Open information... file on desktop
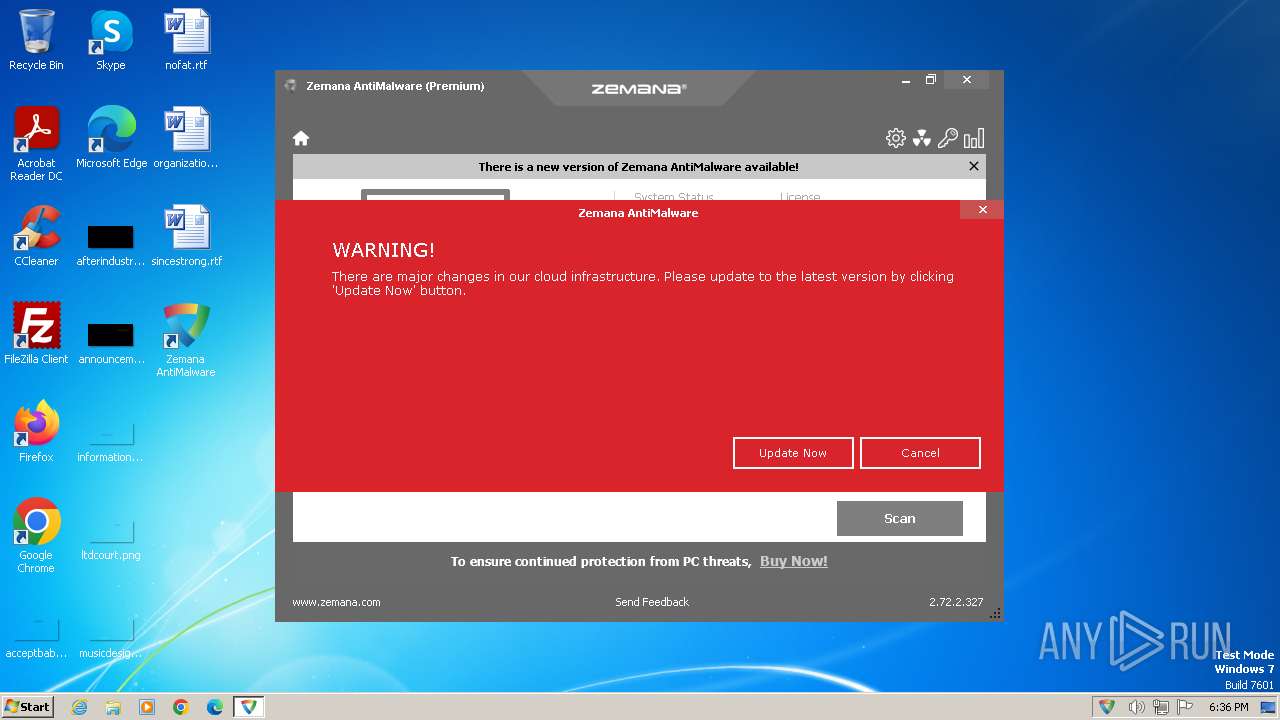 click(111, 441)
